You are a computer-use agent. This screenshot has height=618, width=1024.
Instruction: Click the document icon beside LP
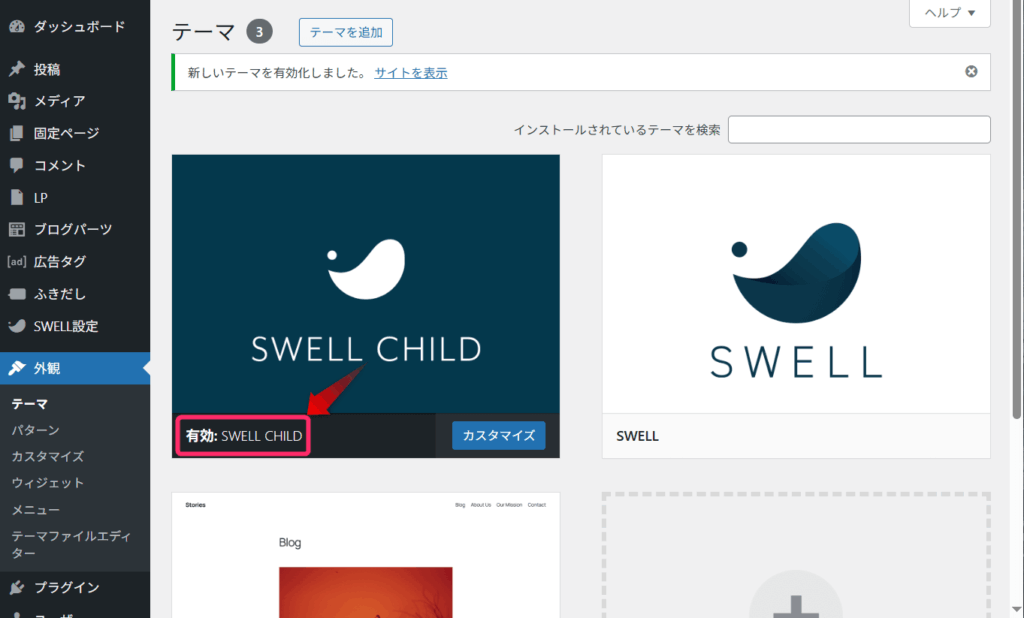click(x=17, y=197)
